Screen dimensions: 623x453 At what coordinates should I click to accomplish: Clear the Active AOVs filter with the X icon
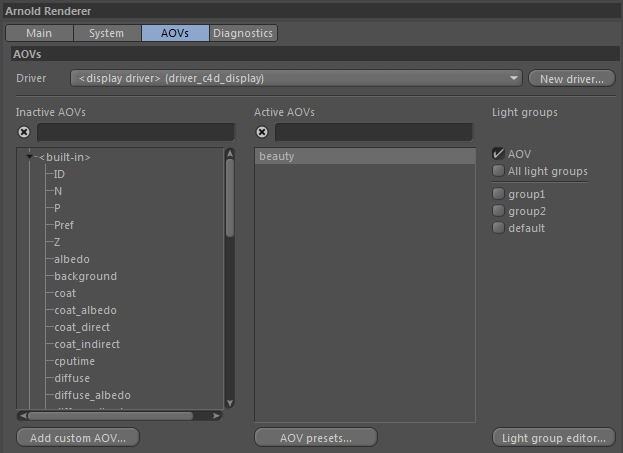(262, 132)
